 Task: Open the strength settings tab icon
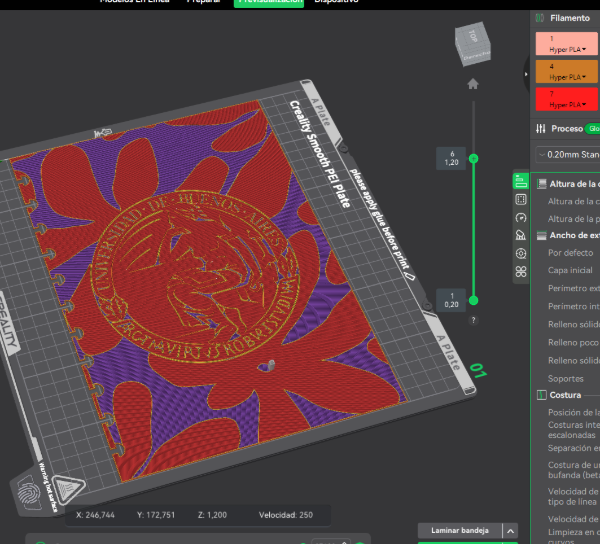point(521,199)
